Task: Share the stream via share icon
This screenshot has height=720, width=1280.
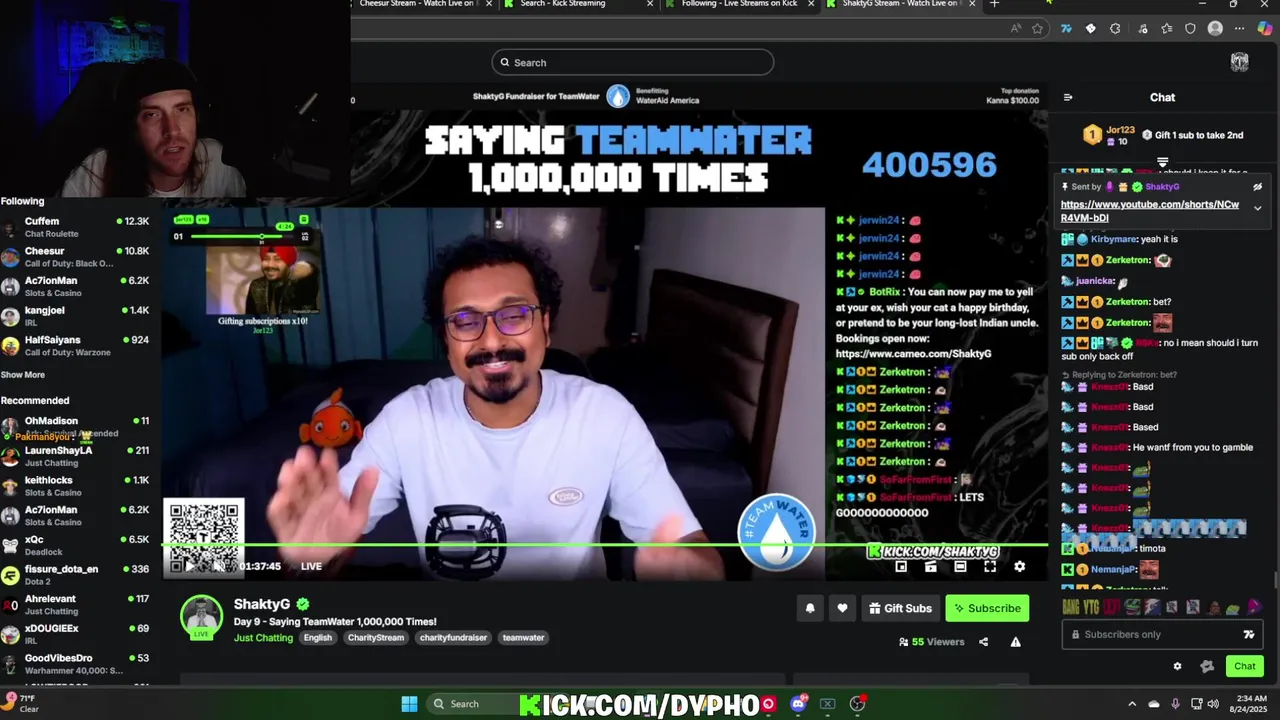Action: pos(983,642)
